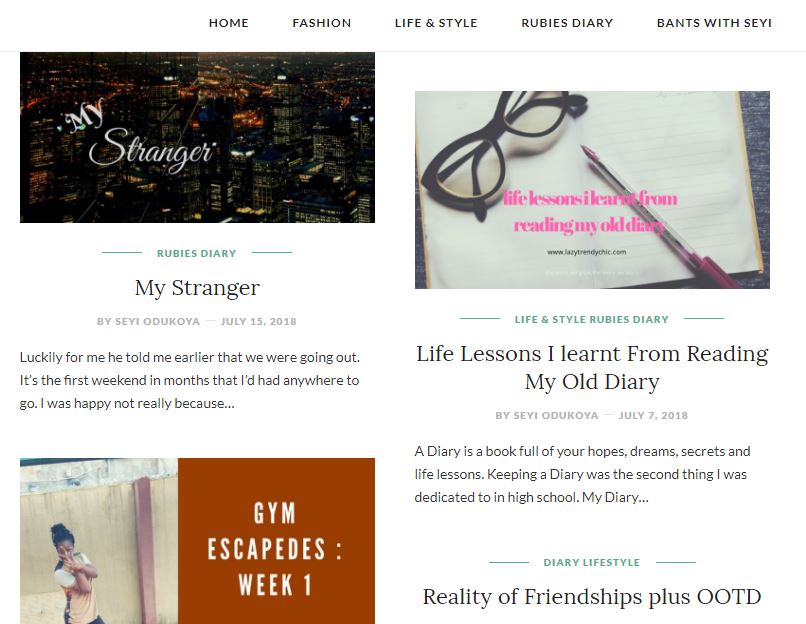Select RUBIES DIARY in the top navigation
Image resolution: width=806 pixels, height=624 pixels.
567,23
